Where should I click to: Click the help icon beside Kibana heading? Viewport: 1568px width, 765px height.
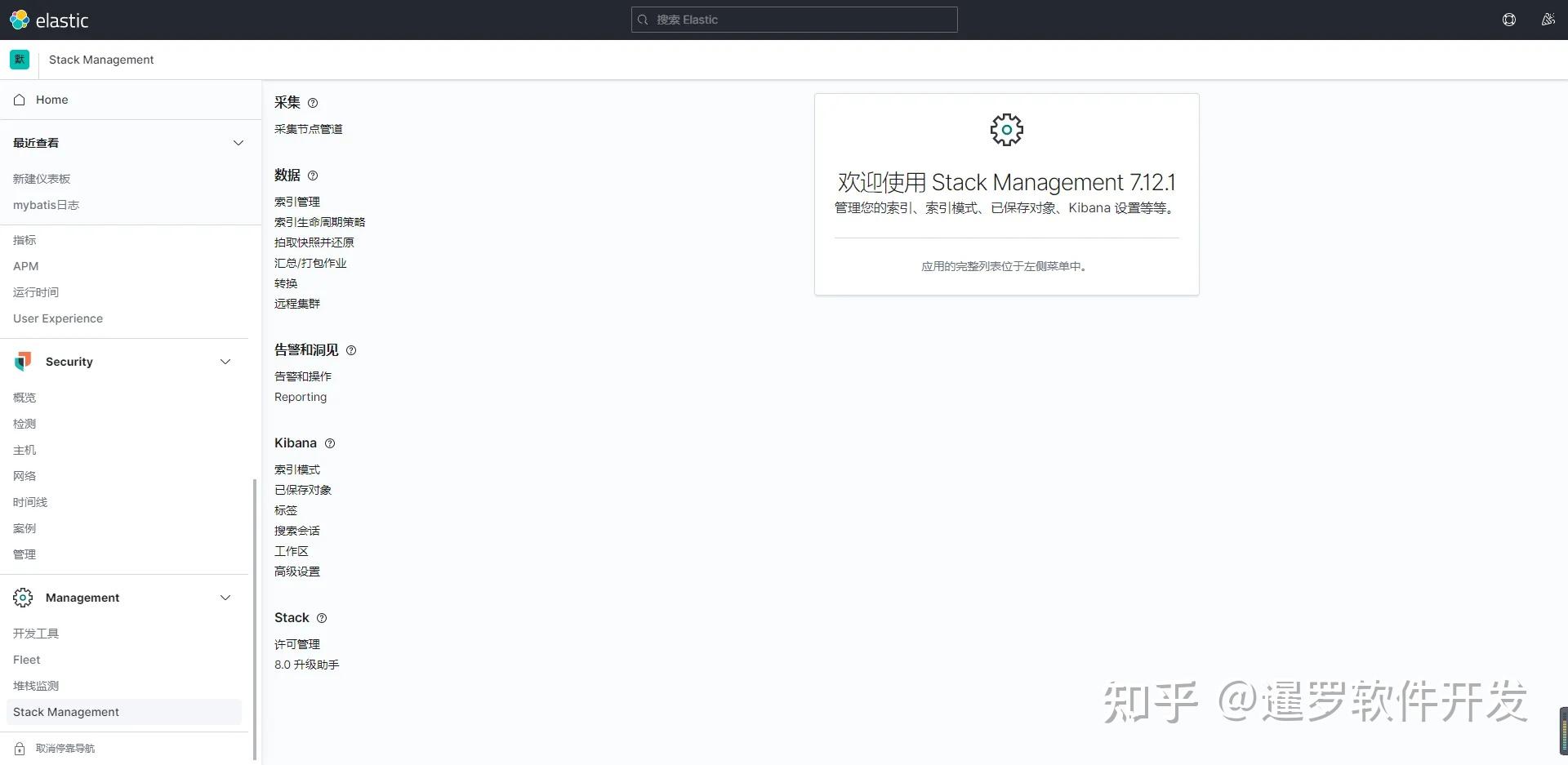click(x=330, y=443)
